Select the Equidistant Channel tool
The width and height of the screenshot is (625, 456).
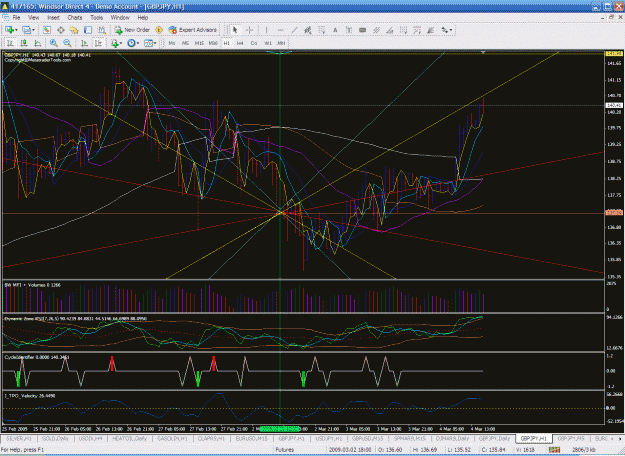point(308,30)
